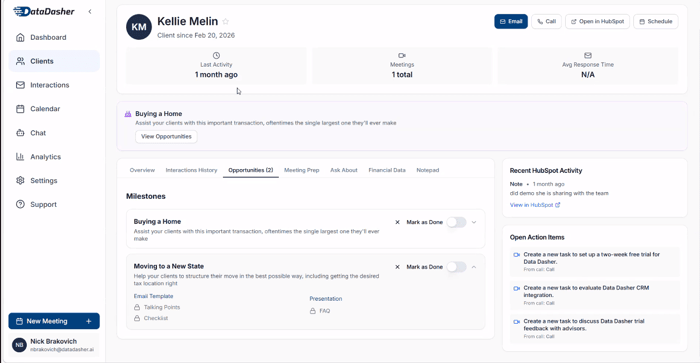The width and height of the screenshot is (700, 363).
Task: Open the two-week free trial action item
Action: [595, 262]
